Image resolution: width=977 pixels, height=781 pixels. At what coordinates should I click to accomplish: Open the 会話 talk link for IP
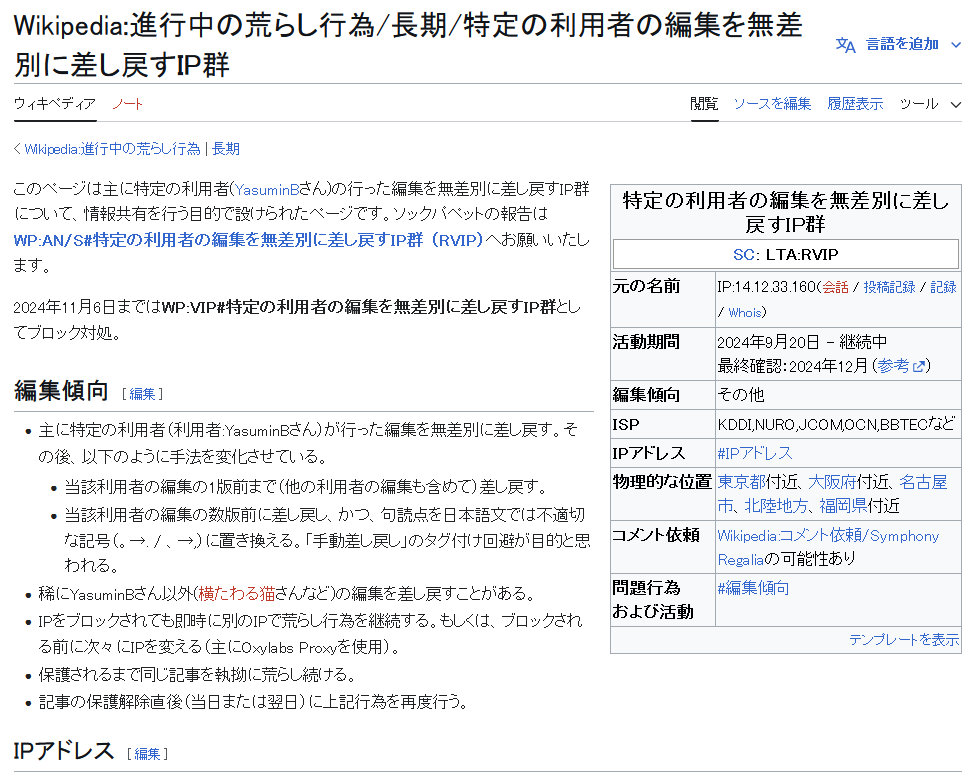[835, 287]
